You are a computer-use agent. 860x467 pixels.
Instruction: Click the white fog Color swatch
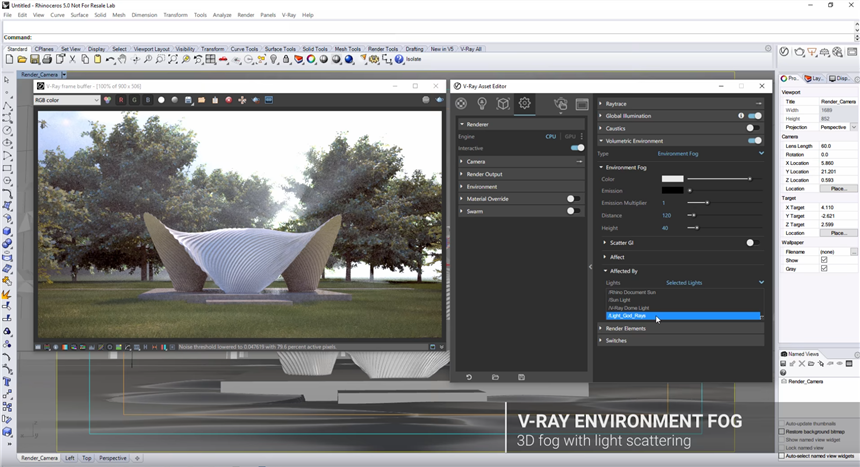672,178
